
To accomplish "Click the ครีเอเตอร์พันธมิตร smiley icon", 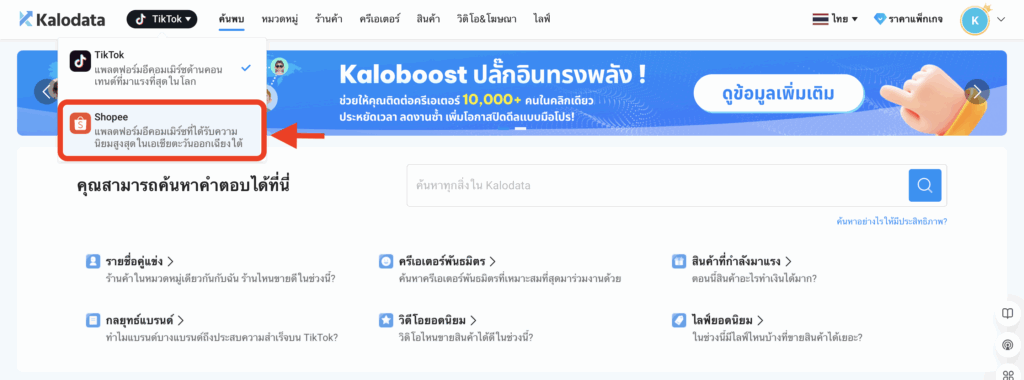I will (x=385, y=261).
